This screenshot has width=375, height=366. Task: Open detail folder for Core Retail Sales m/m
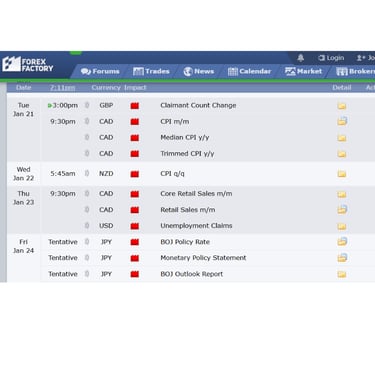coord(342,194)
